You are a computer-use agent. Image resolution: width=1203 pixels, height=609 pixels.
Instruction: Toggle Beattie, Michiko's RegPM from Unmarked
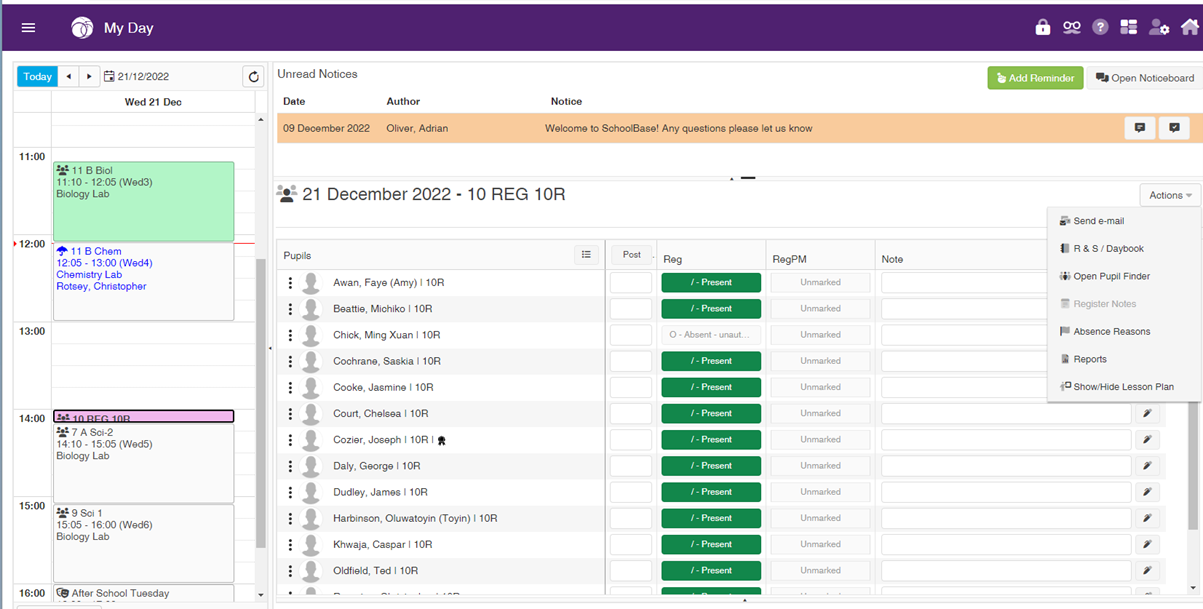click(x=820, y=308)
